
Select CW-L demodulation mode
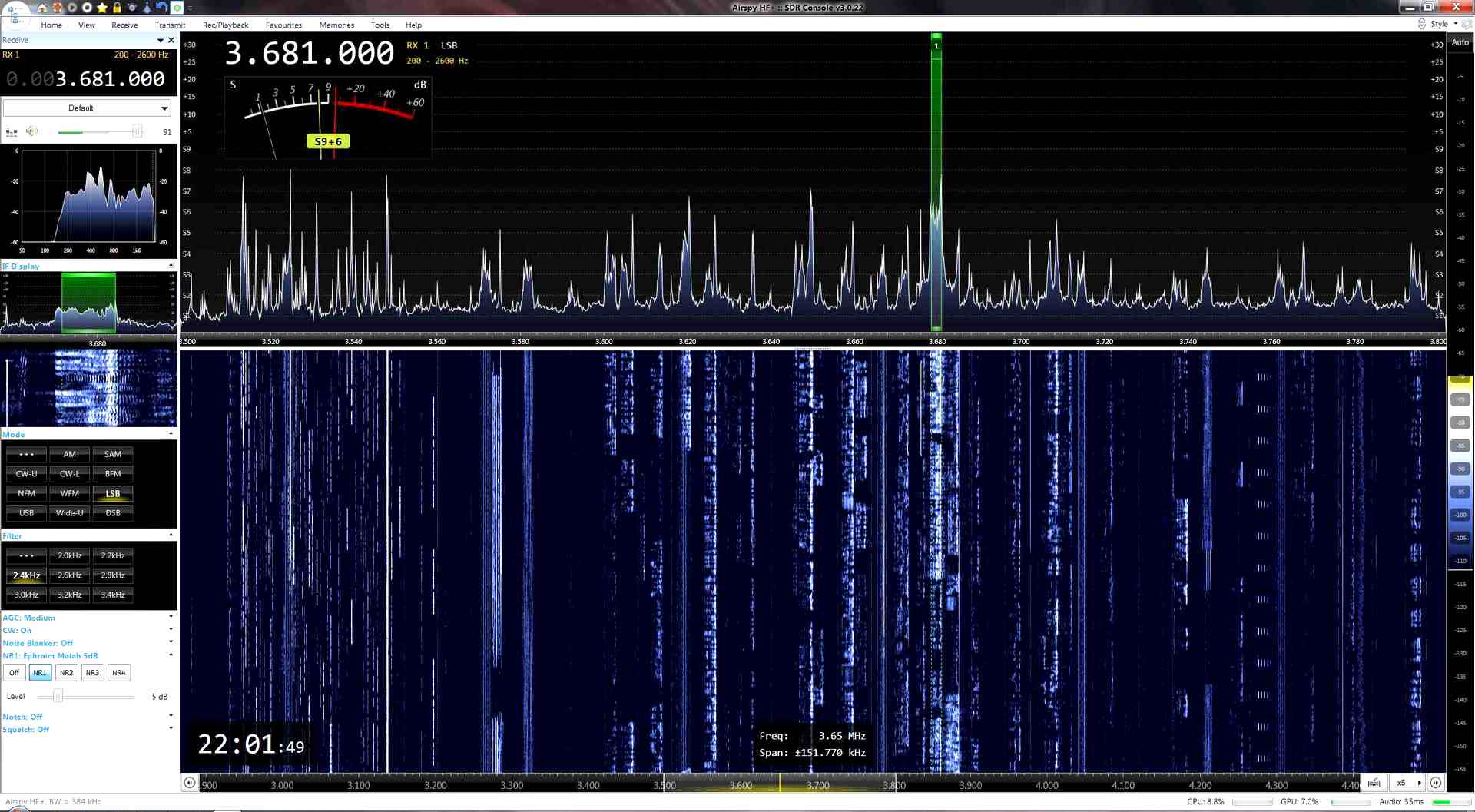tap(70, 474)
